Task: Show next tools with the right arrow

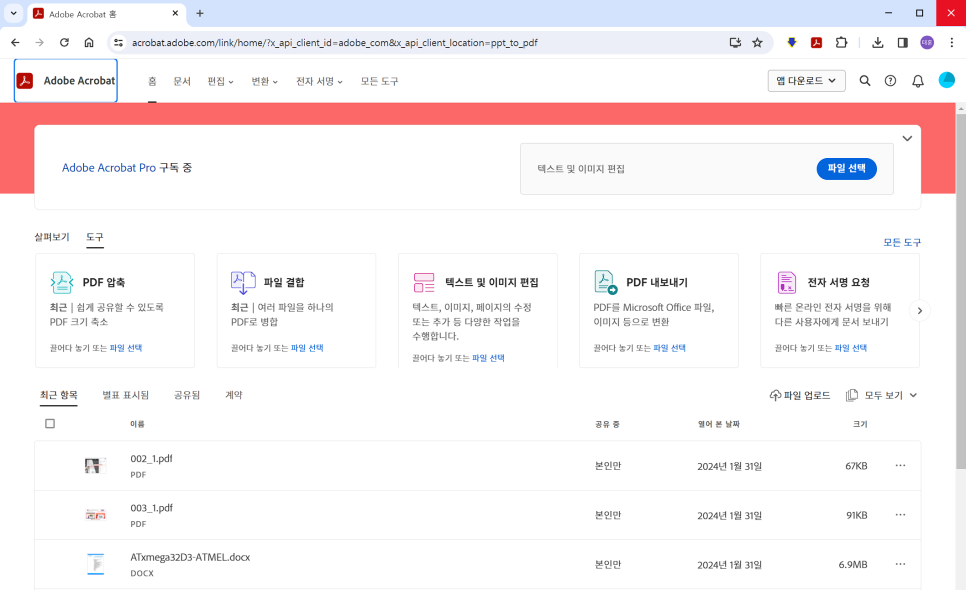Action: click(920, 310)
